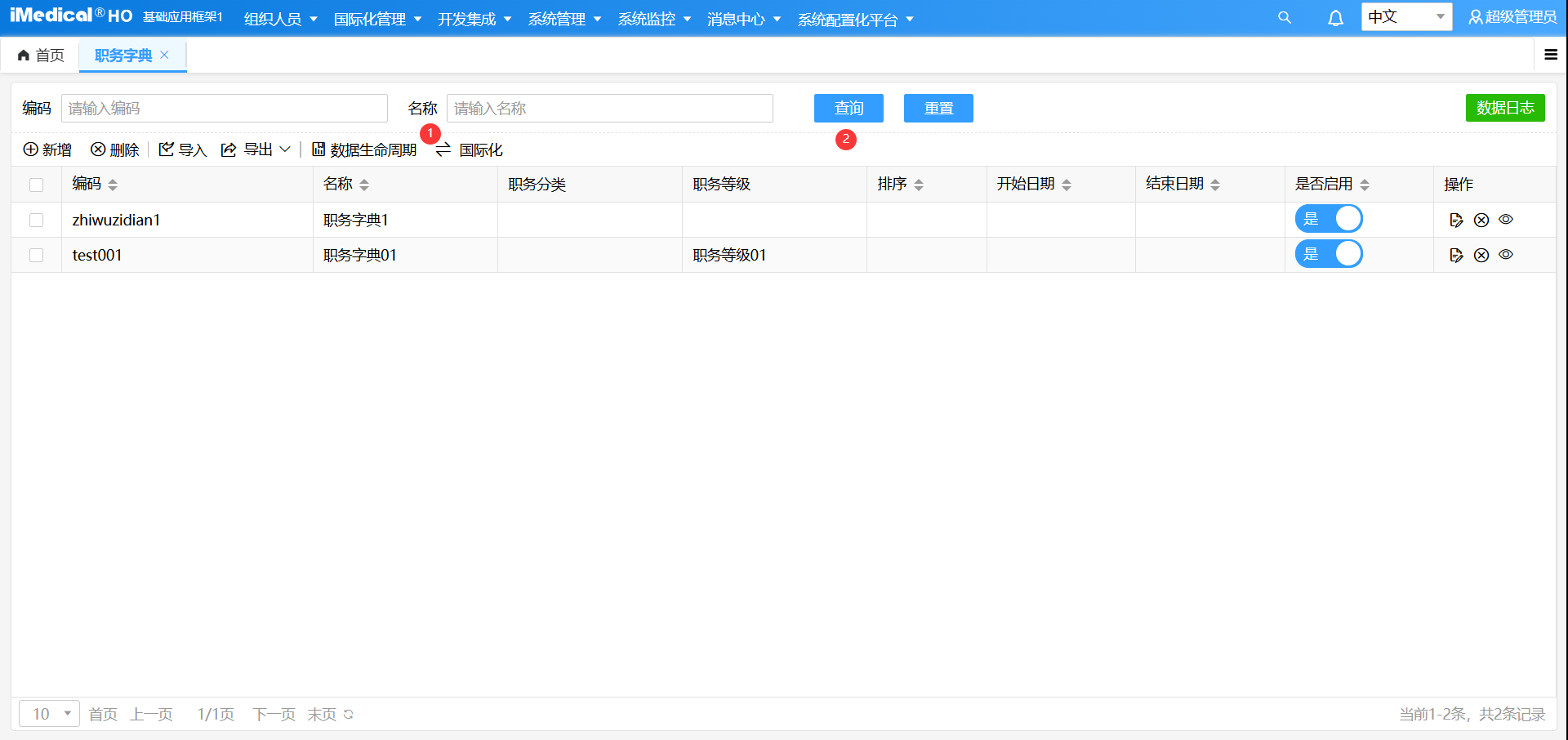Open the notifications bell icon
This screenshot has height=740, width=1568.
click(1336, 18)
